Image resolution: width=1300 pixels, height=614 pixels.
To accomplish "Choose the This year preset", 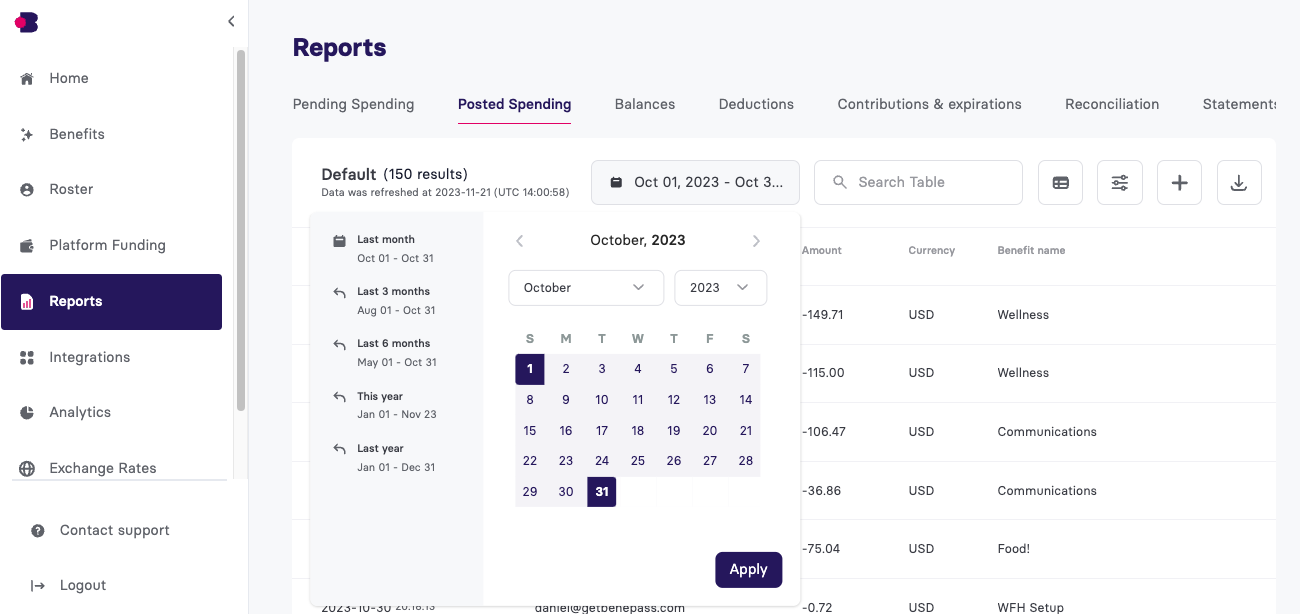I will [x=396, y=406].
